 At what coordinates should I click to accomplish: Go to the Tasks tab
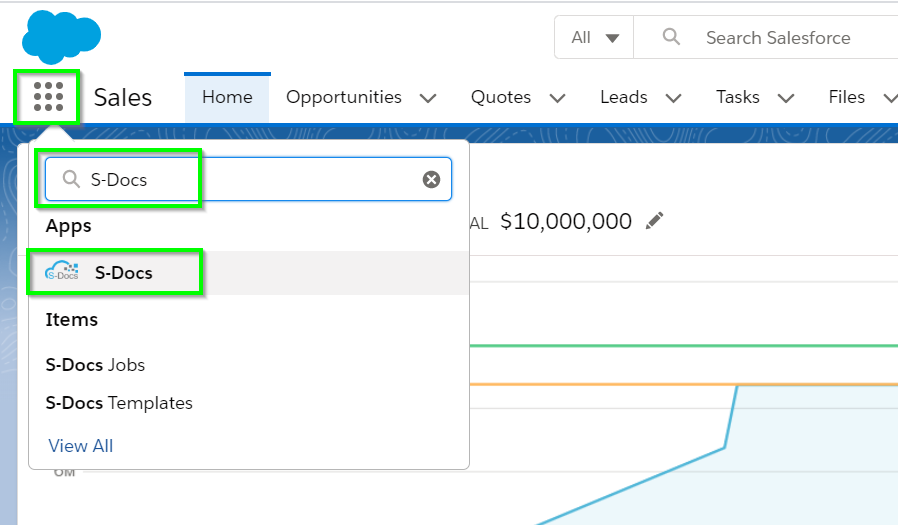pyautogui.click(x=738, y=97)
